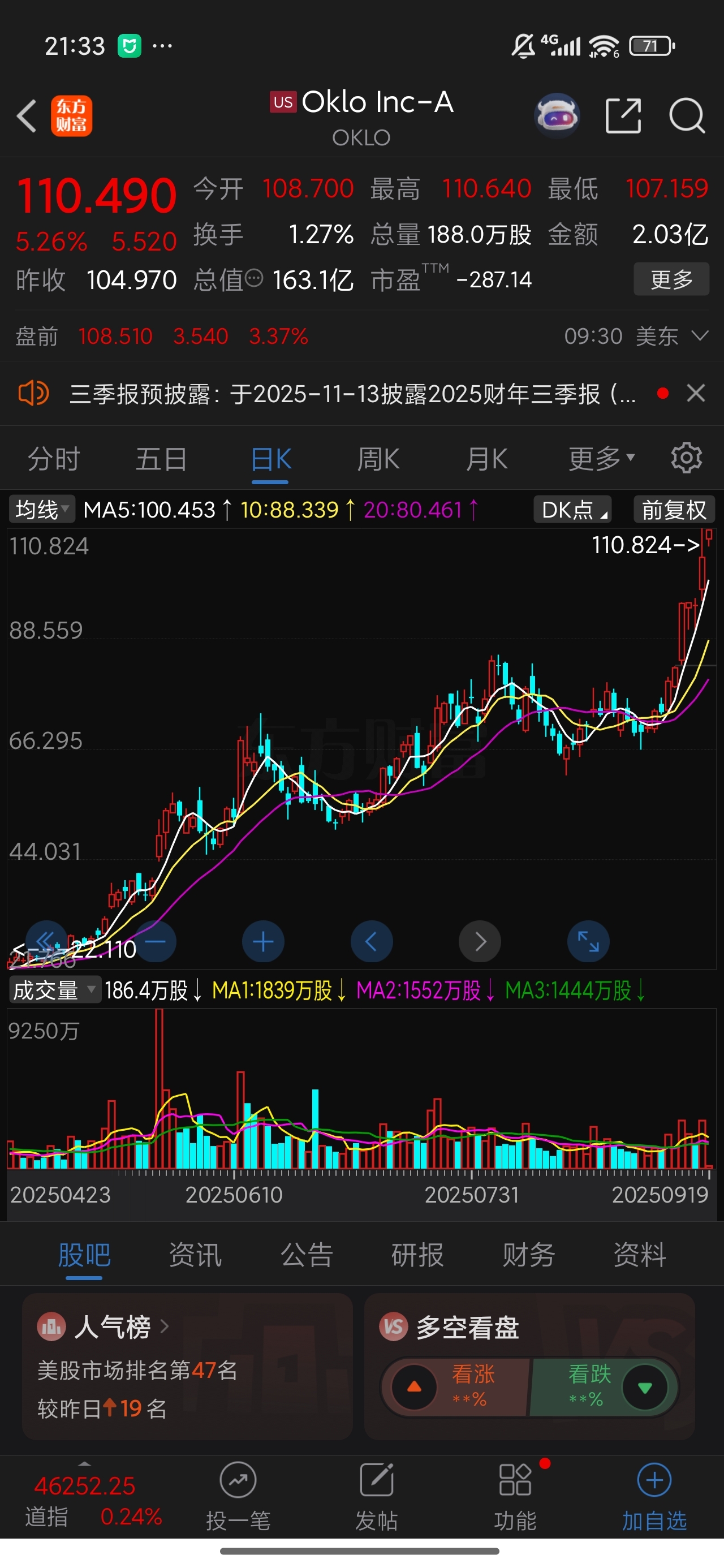Screen dimensions: 724x1568
Task: Open the 前复权 adjustment selector
Action: (x=674, y=510)
